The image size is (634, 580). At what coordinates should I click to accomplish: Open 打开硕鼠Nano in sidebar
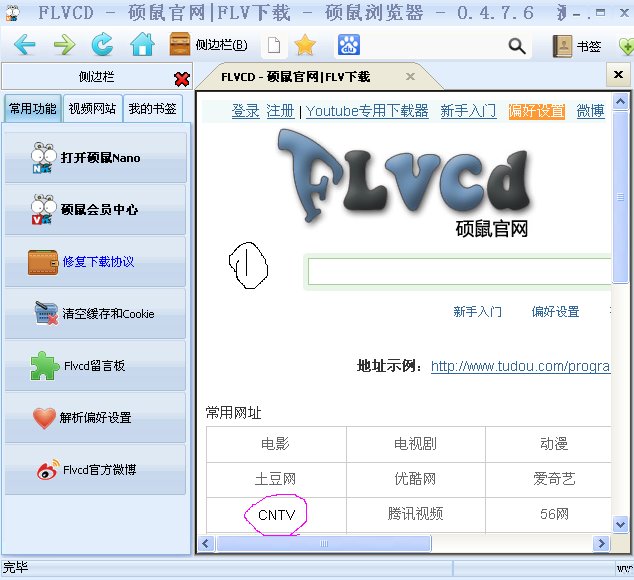coord(95,157)
